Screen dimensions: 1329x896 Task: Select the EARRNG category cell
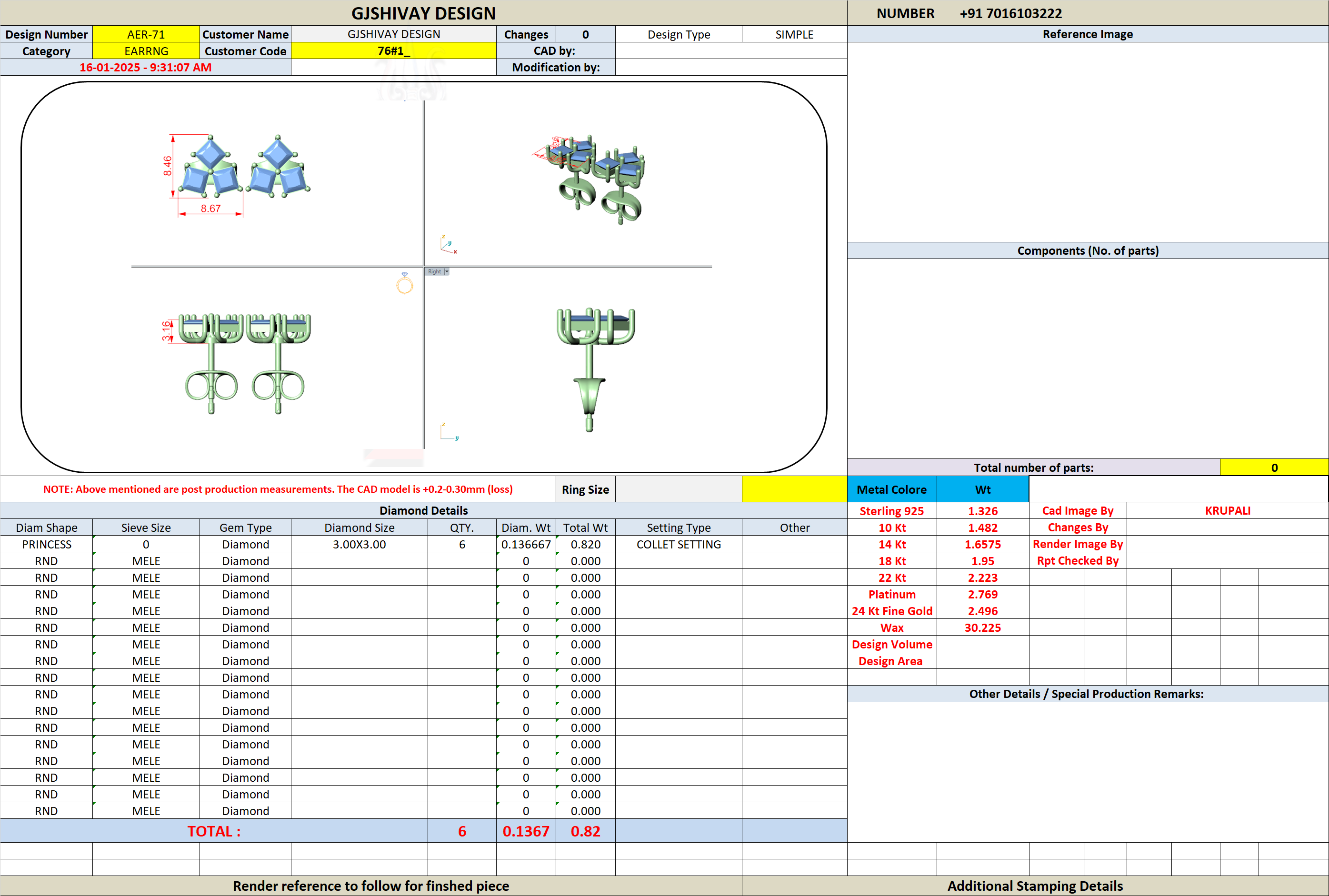[146, 51]
